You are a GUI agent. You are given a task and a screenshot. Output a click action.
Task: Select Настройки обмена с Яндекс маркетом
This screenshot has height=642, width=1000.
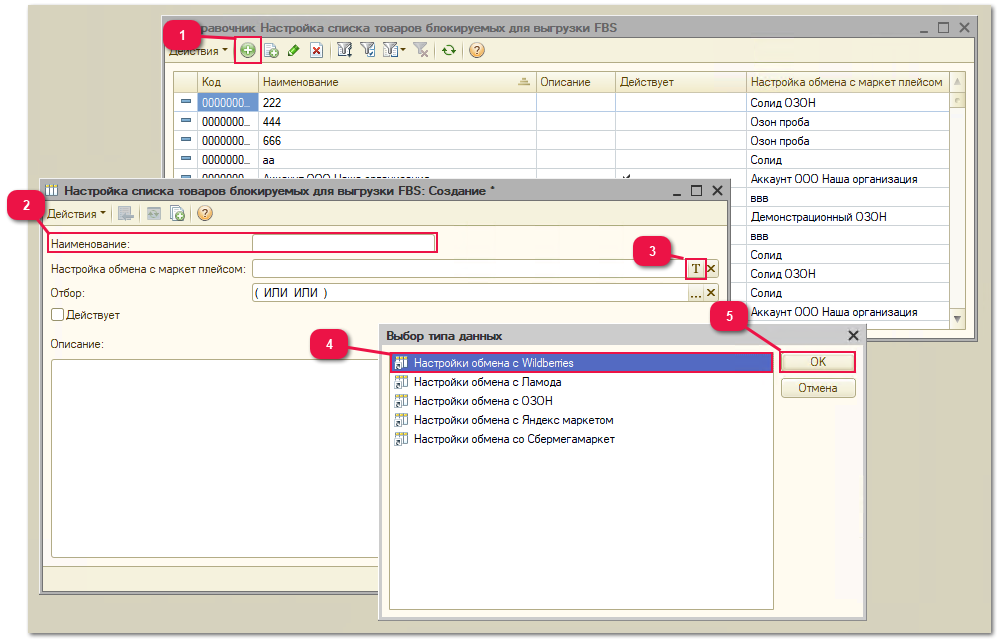[x=581, y=420]
